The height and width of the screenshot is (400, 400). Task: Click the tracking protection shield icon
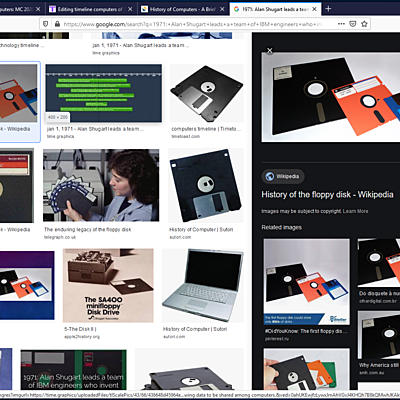click(x=46, y=24)
